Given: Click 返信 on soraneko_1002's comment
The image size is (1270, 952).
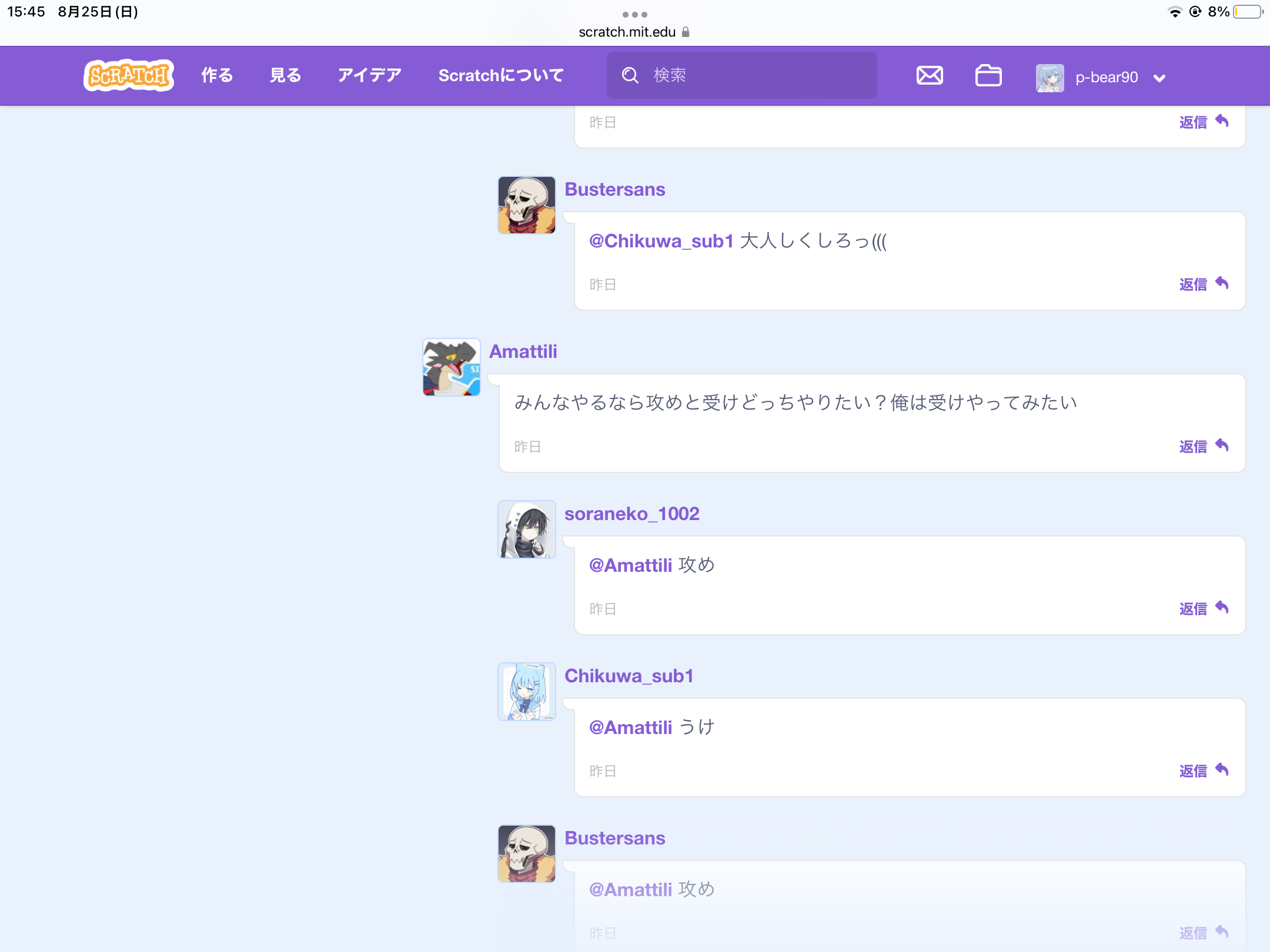Looking at the screenshot, I should coord(1193,609).
